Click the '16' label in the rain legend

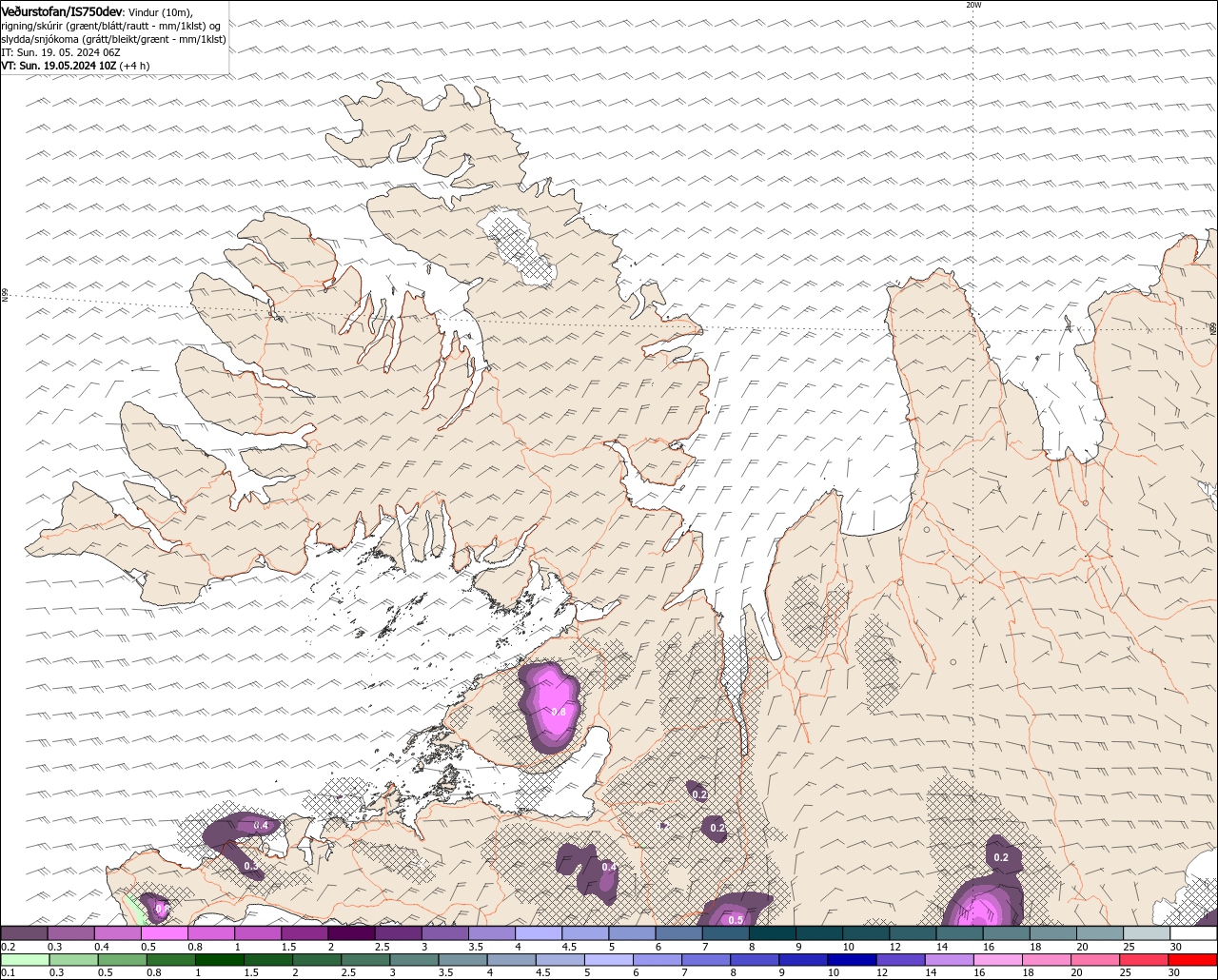(979, 972)
